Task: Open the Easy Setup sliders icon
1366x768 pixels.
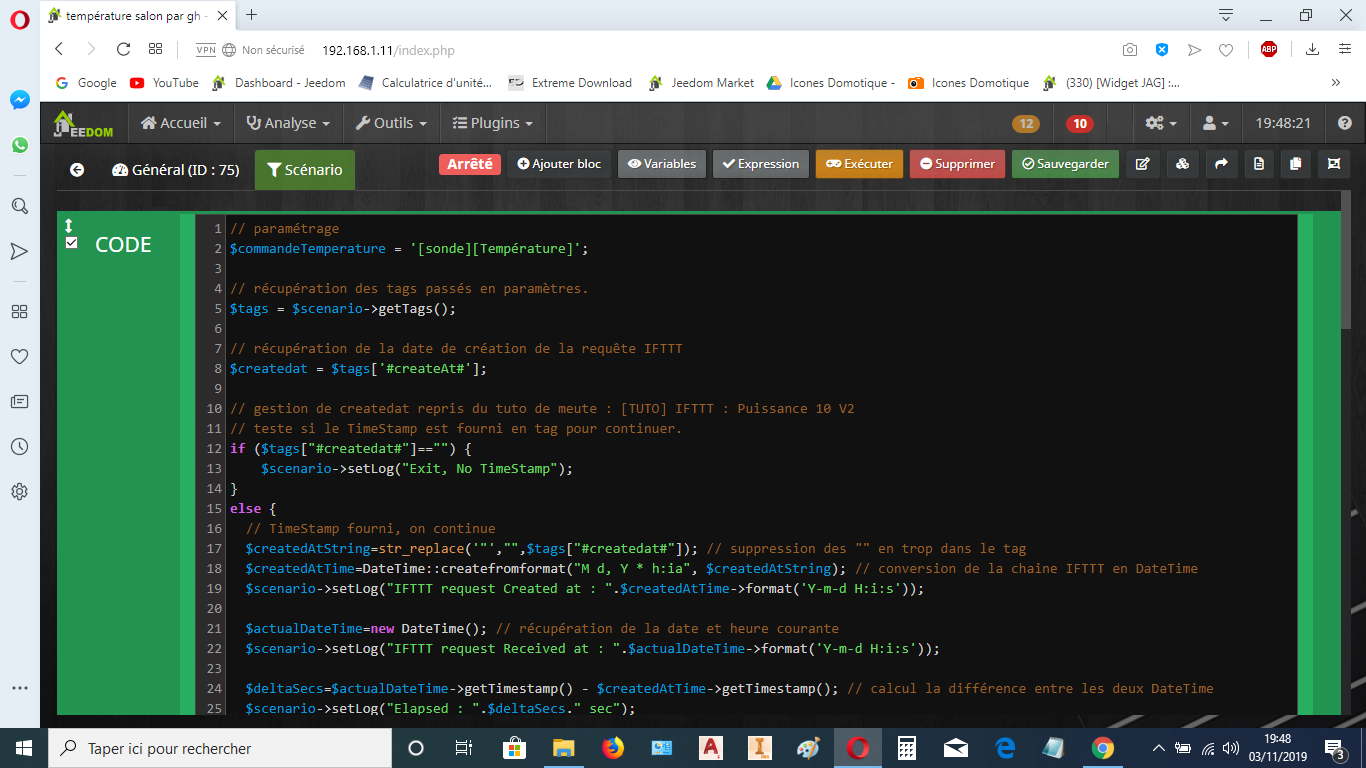Action: click(x=1346, y=49)
